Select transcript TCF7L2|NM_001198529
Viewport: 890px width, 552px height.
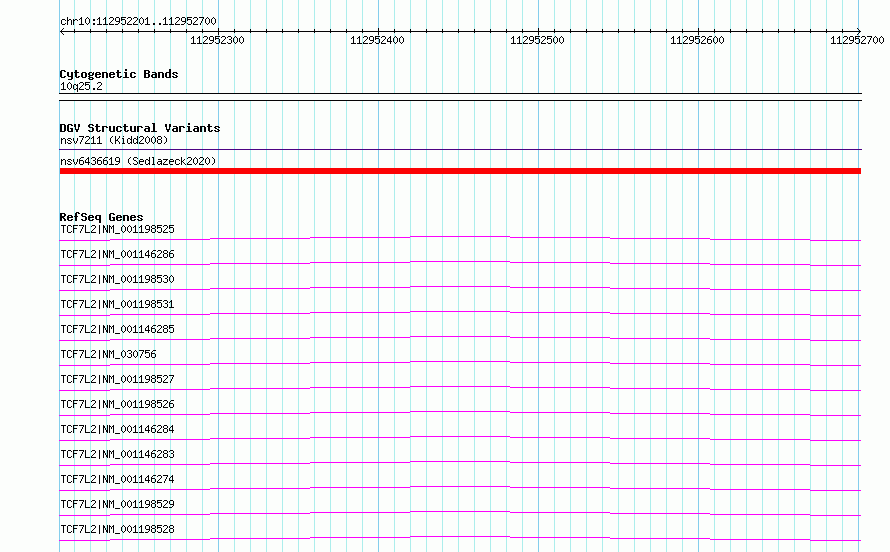[117, 504]
